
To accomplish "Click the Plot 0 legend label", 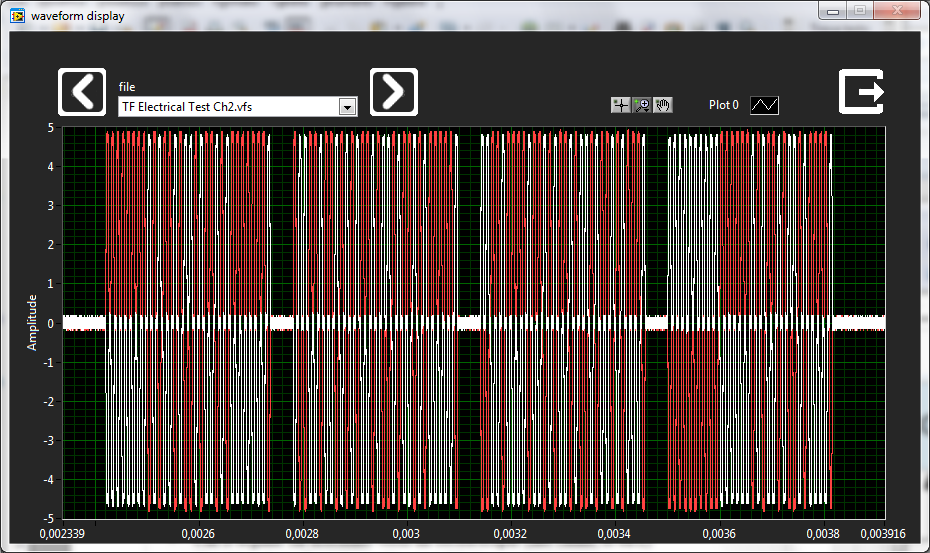I will [x=724, y=105].
